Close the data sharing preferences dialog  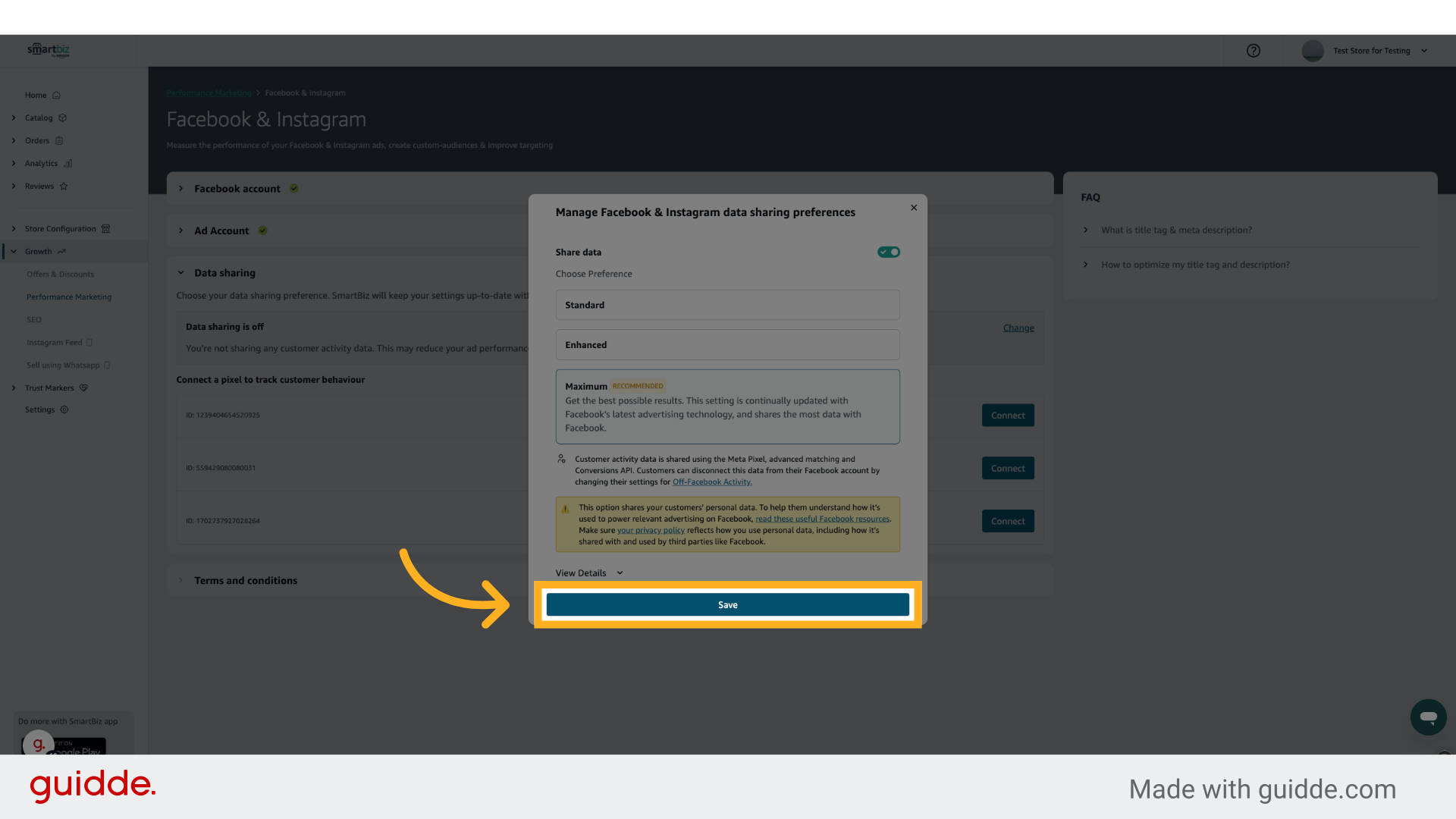[914, 208]
